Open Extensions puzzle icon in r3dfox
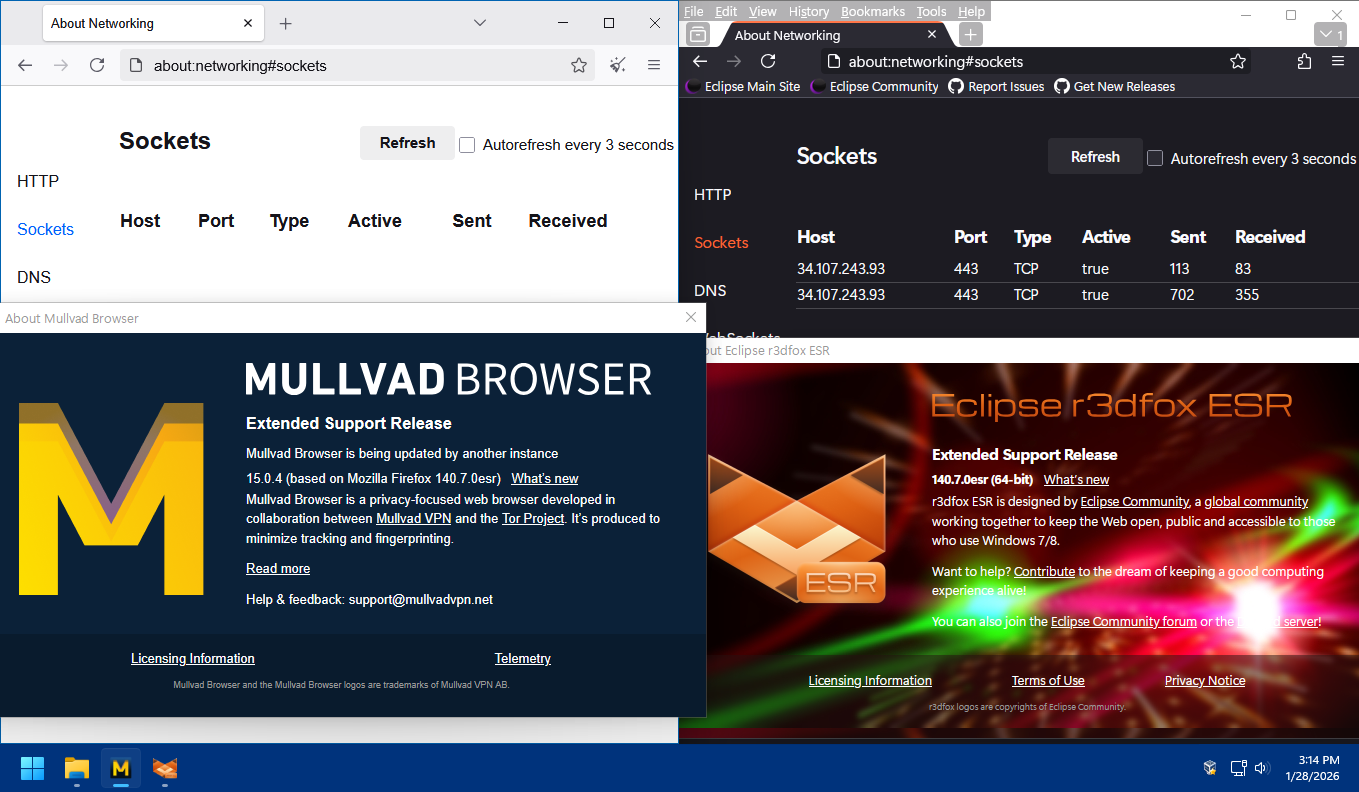 point(1304,61)
